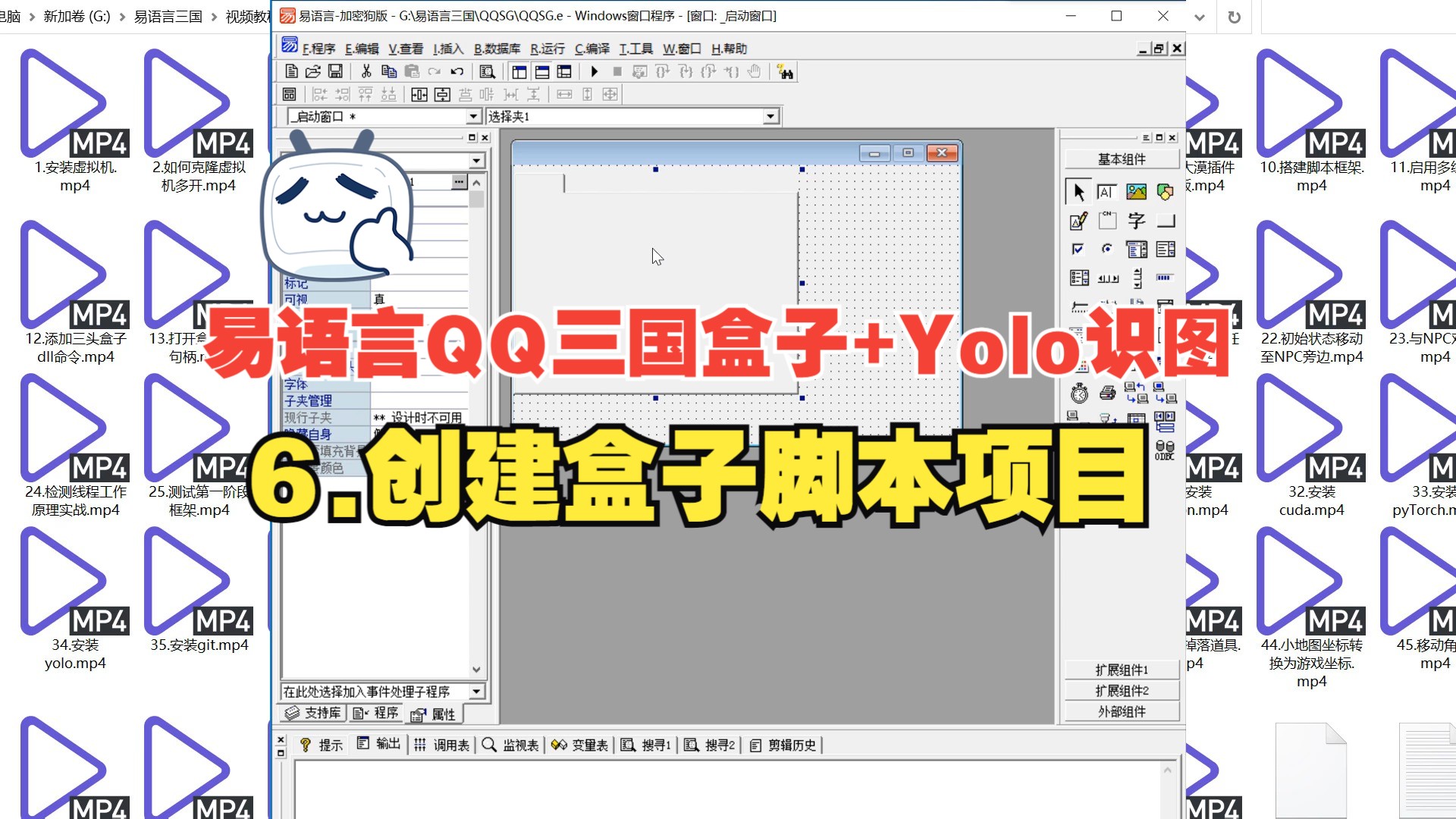Switch to the 属性 tab
Image resolution: width=1456 pixels, height=819 pixels.
click(434, 714)
